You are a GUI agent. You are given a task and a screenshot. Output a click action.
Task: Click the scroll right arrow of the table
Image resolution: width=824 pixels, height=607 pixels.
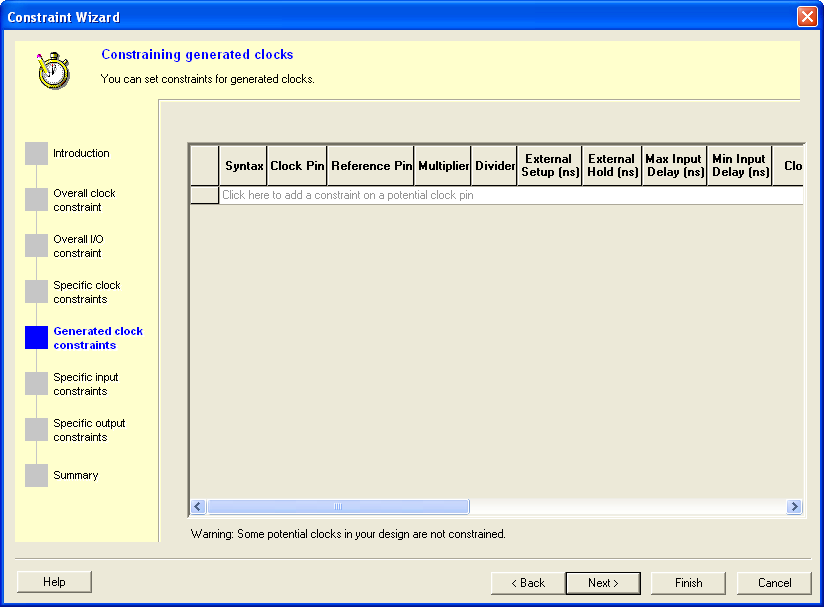[x=794, y=507]
